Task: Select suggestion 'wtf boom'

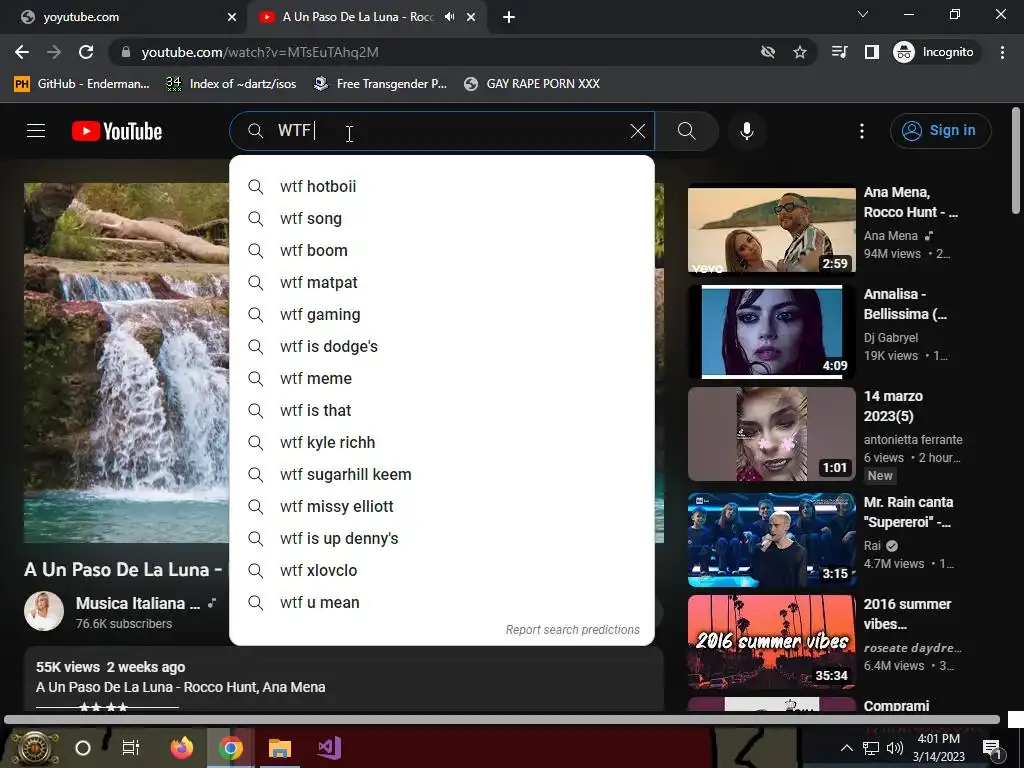Action: [x=441, y=251]
